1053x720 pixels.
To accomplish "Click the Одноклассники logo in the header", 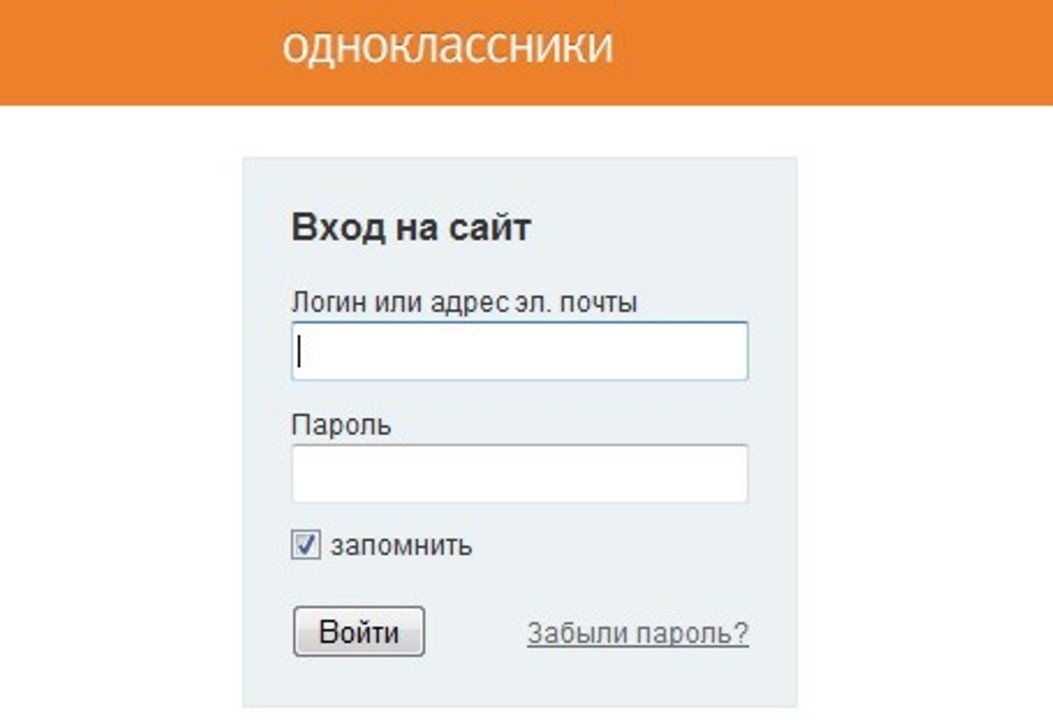I will click(x=447, y=46).
